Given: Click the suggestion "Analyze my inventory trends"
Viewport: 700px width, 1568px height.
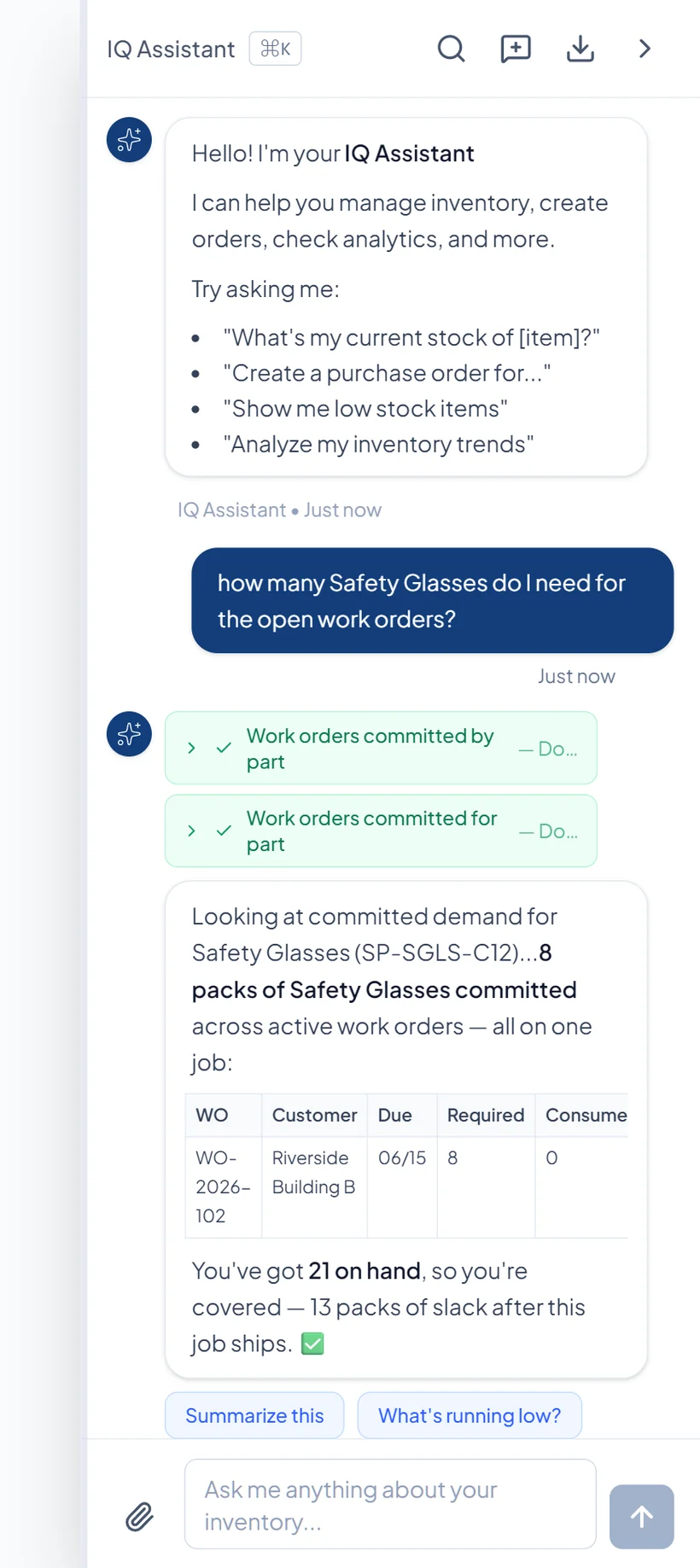Looking at the screenshot, I should pos(378,445).
